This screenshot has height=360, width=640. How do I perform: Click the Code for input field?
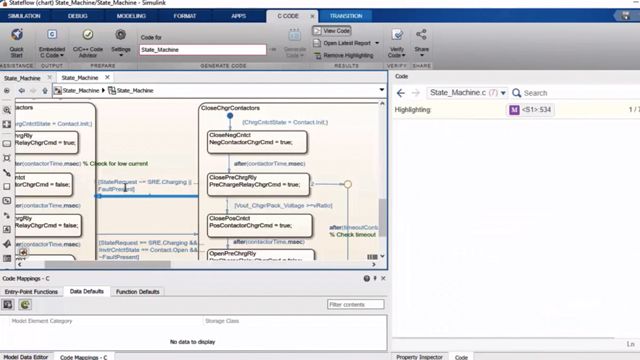(202, 50)
